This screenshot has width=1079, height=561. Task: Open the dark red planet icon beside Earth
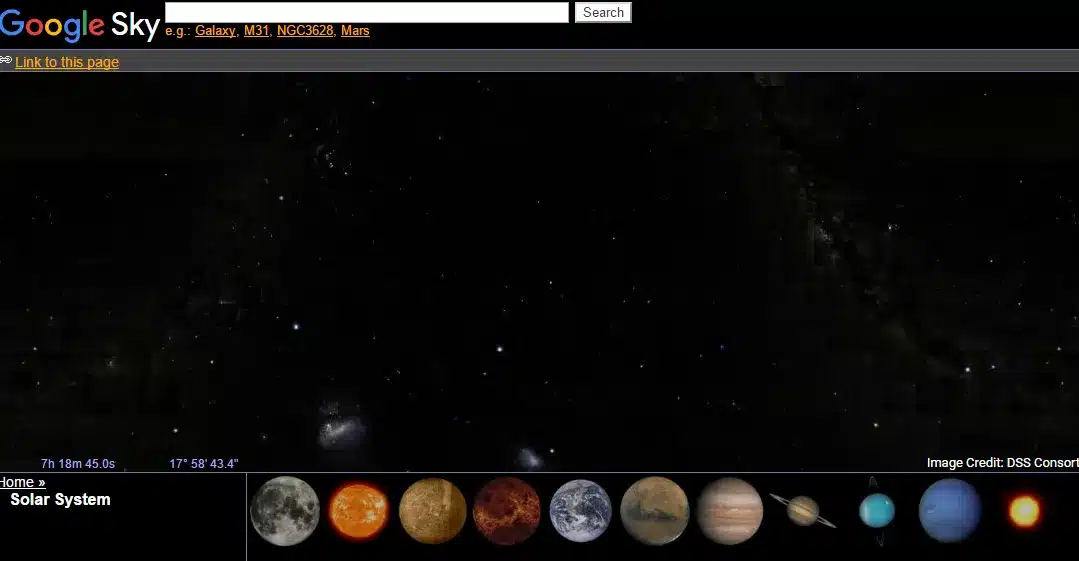[507, 511]
